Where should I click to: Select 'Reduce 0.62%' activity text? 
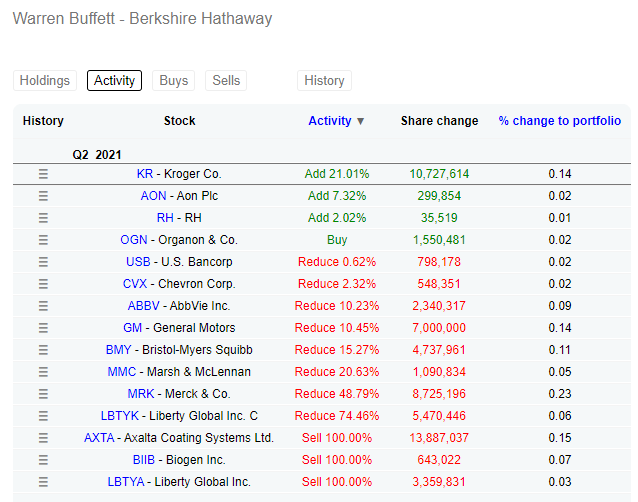tap(337, 262)
